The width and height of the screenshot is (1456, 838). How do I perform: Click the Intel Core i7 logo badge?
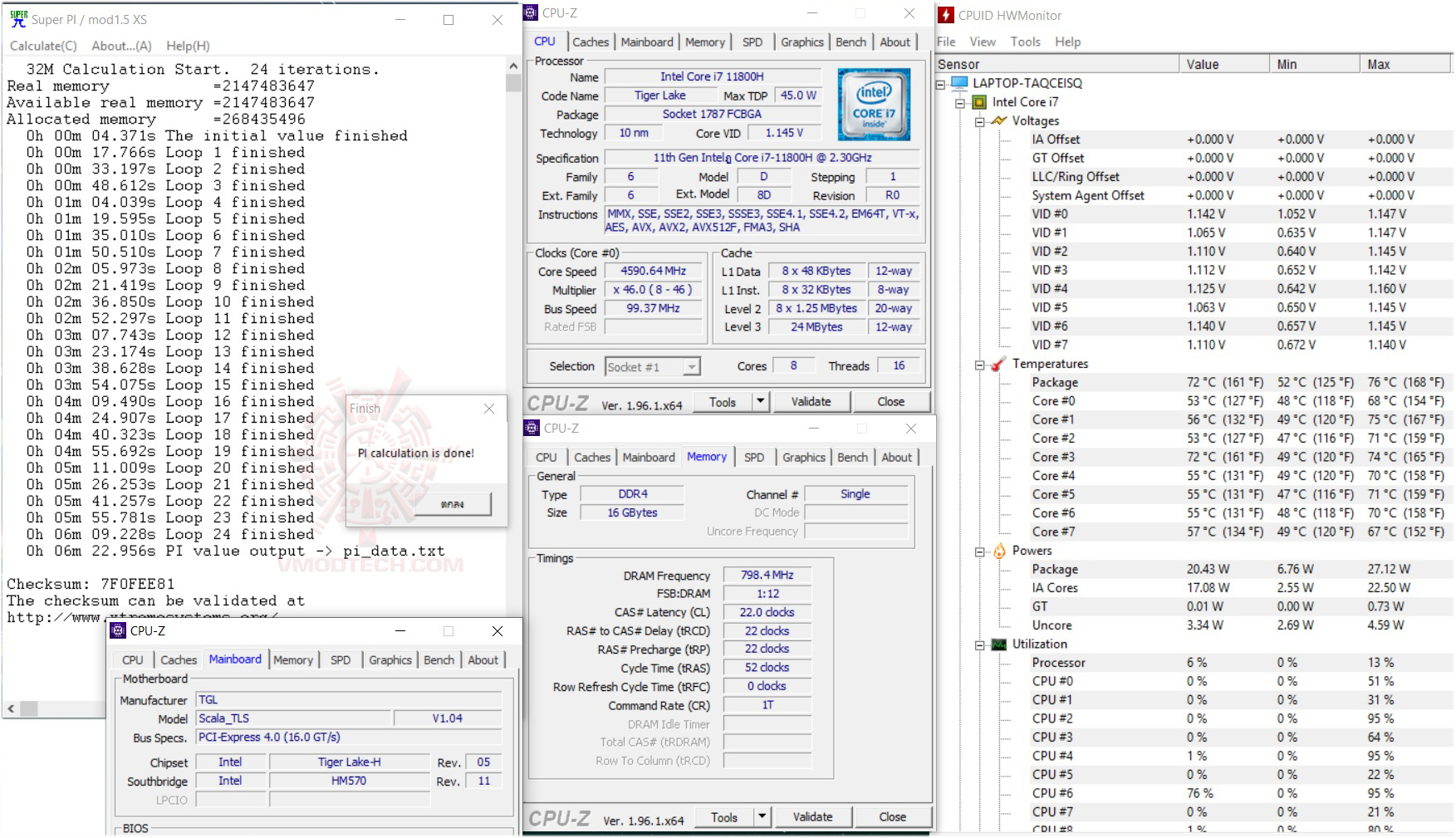[874, 105]
